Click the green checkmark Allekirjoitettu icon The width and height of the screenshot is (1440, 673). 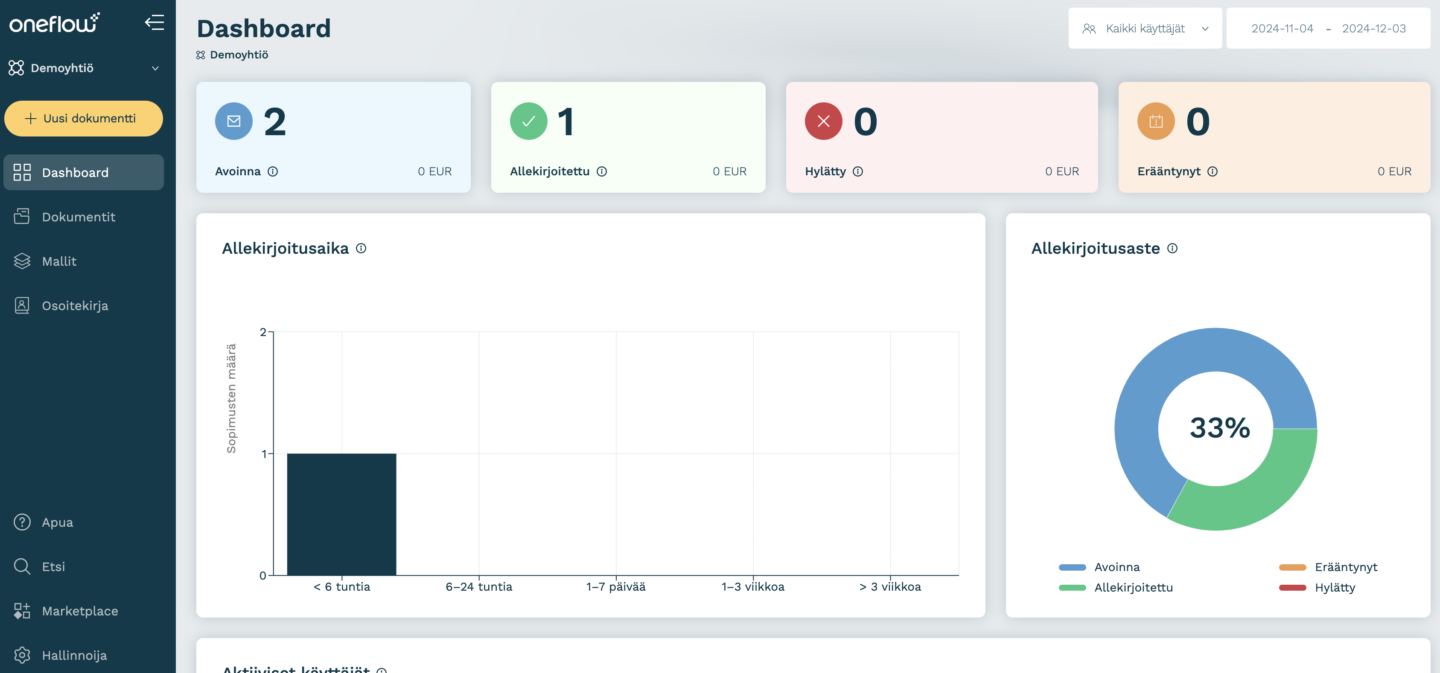(529, 121)
